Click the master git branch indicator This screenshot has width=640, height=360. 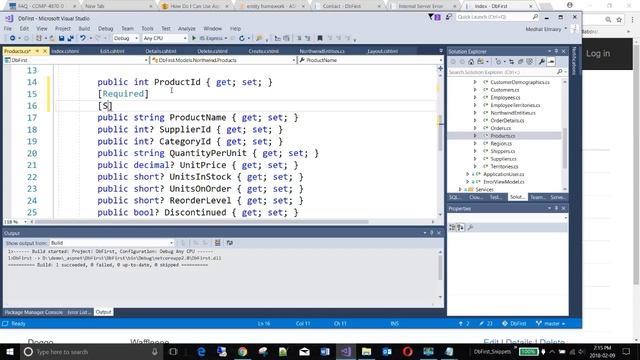(x=551, y=324)
